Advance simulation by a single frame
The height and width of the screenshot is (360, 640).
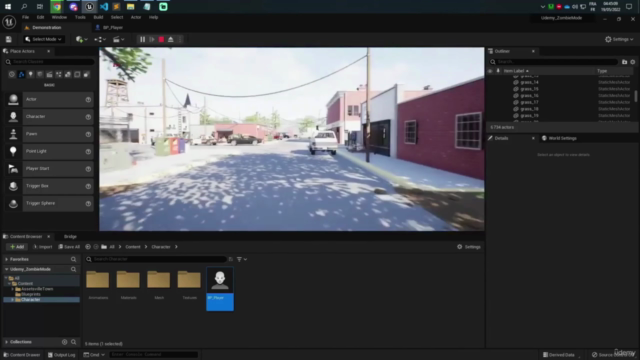click(152, 40)
